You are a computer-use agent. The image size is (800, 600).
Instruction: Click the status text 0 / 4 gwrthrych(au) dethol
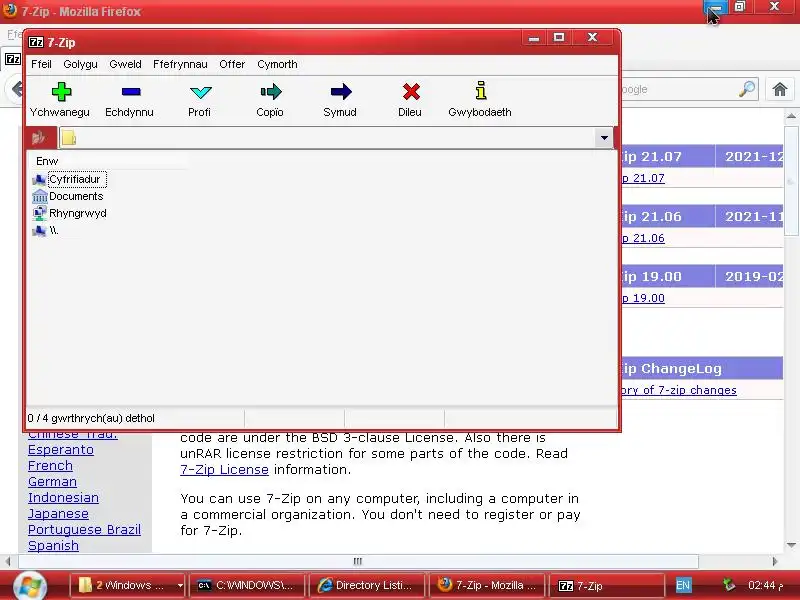[91, 418]
